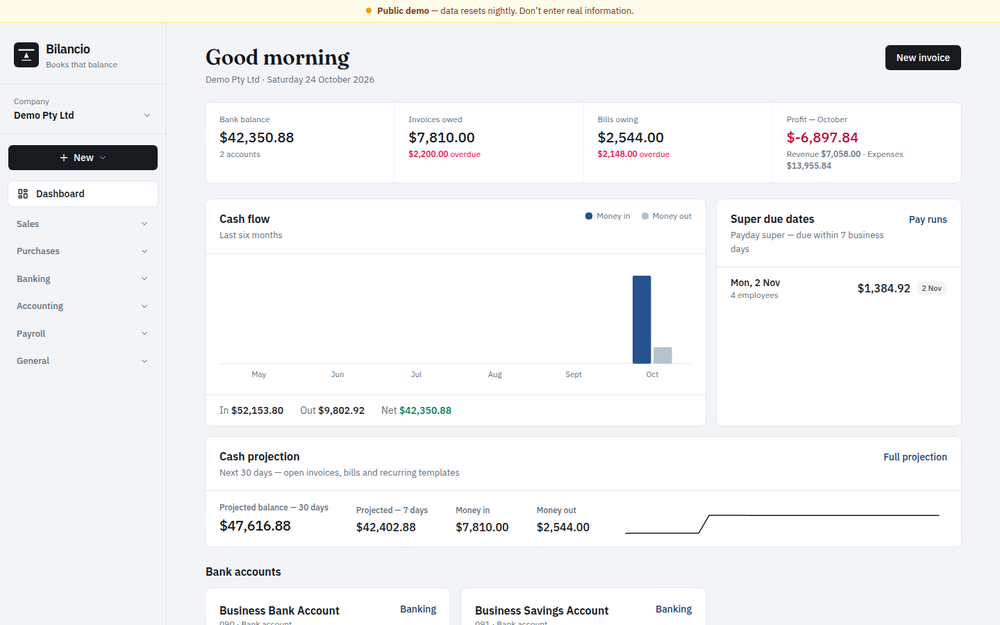
Task: Open Banking link for Business Bank Account
Action: tap(418, 609)
